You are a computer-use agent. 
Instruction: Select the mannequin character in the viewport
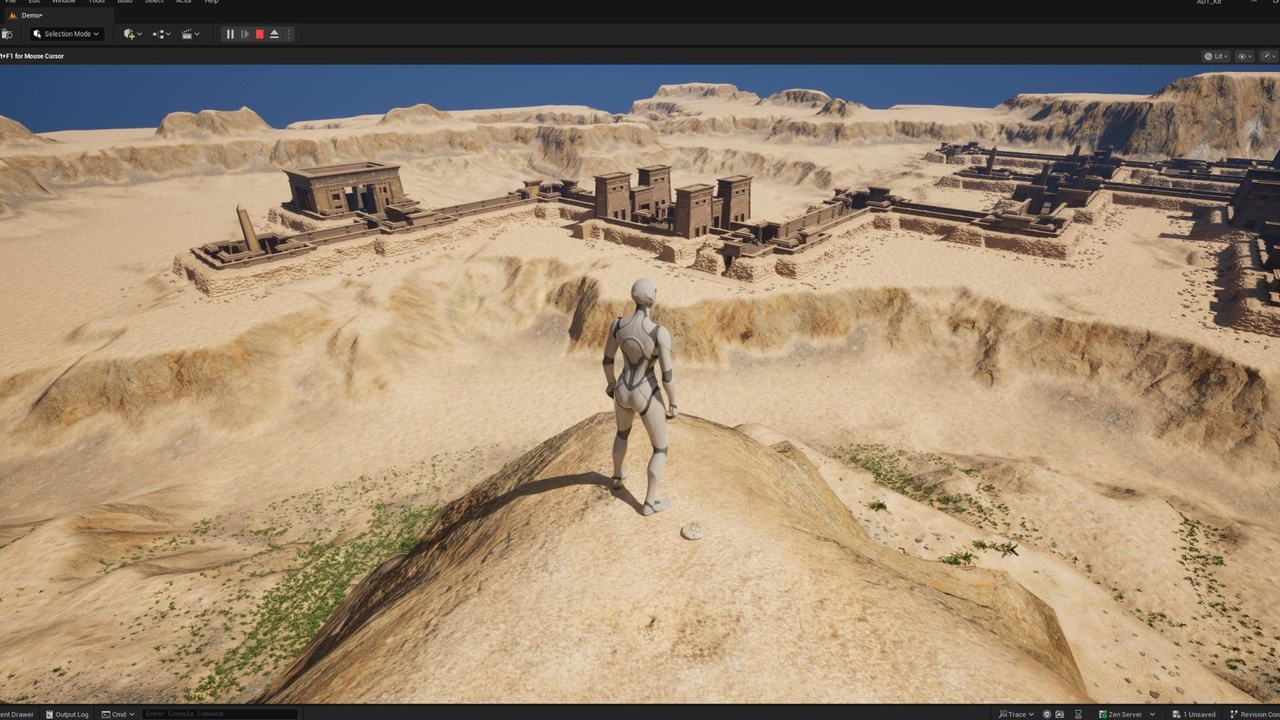(x=640, y=395)
